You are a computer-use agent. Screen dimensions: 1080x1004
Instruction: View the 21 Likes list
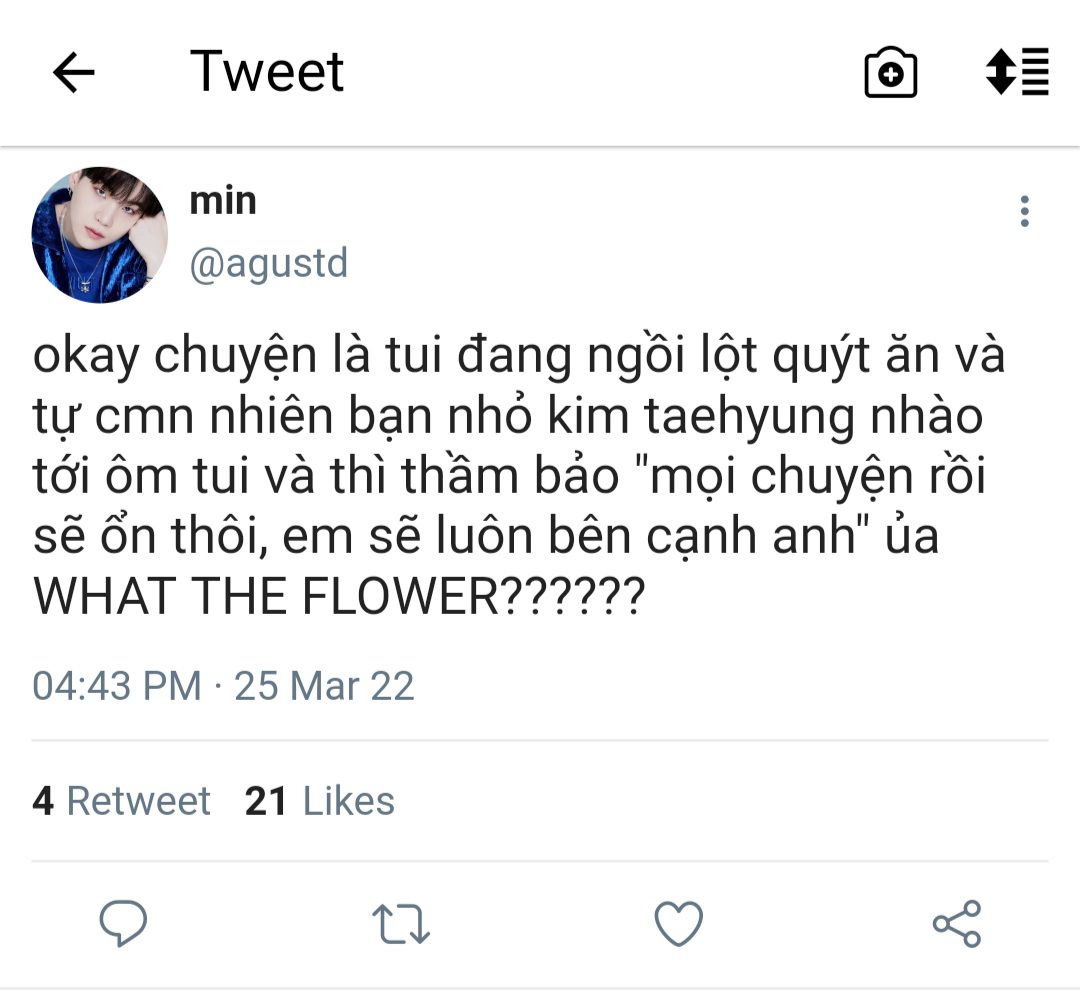pos(319,801)
